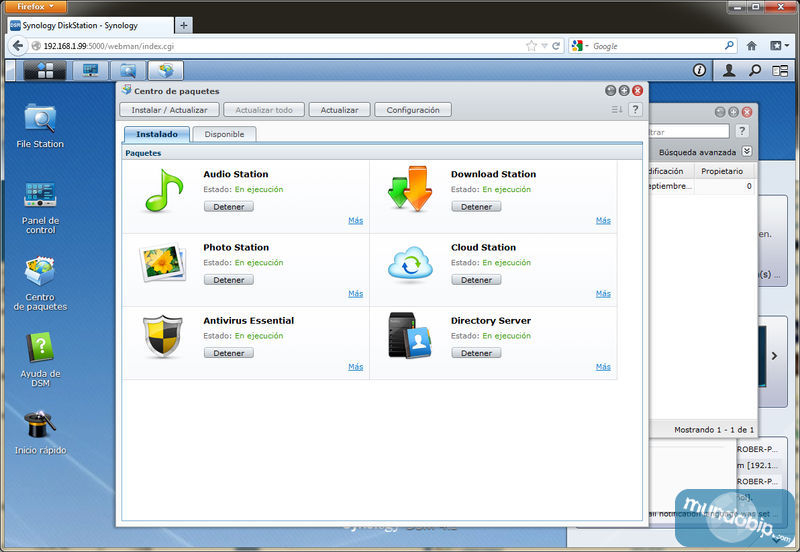Open Configuración in Package Center
Viewport: 800px width, 552px height.
tap(413, 110)
